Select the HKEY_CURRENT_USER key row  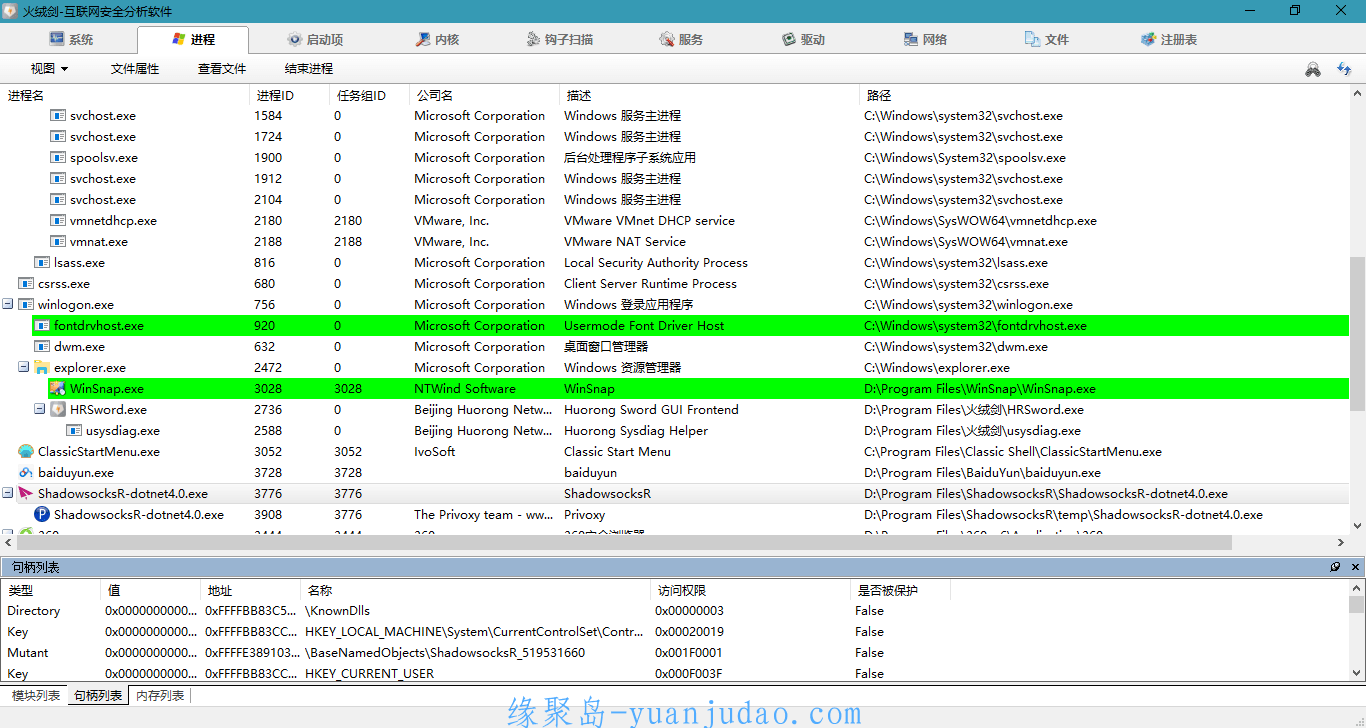pyautogui.click(x=675, y=673)
